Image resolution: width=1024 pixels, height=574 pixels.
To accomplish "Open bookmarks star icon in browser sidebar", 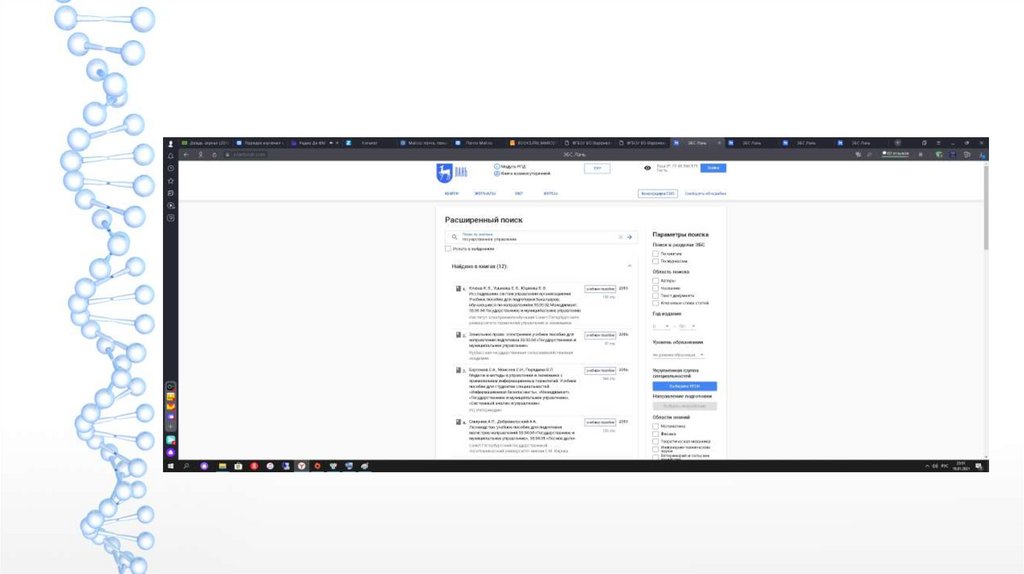I will [171, 181].
